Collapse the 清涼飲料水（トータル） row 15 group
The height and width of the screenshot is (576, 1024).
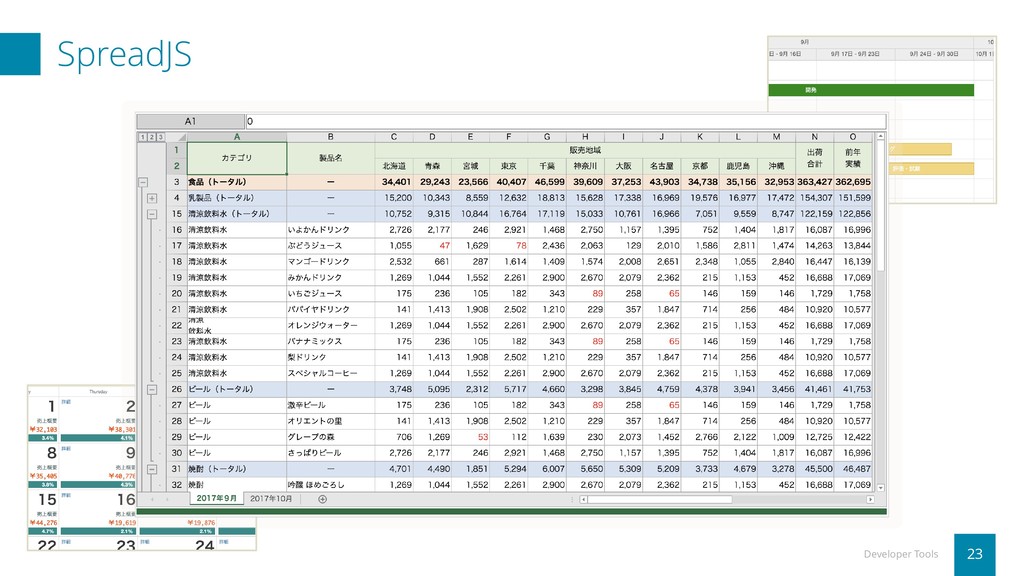tap(152, 214)
